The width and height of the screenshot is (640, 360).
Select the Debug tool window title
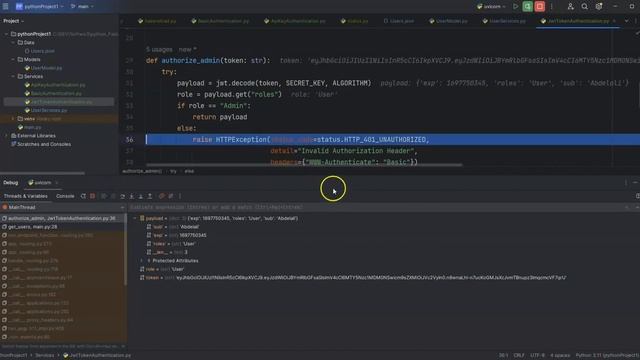11,182
